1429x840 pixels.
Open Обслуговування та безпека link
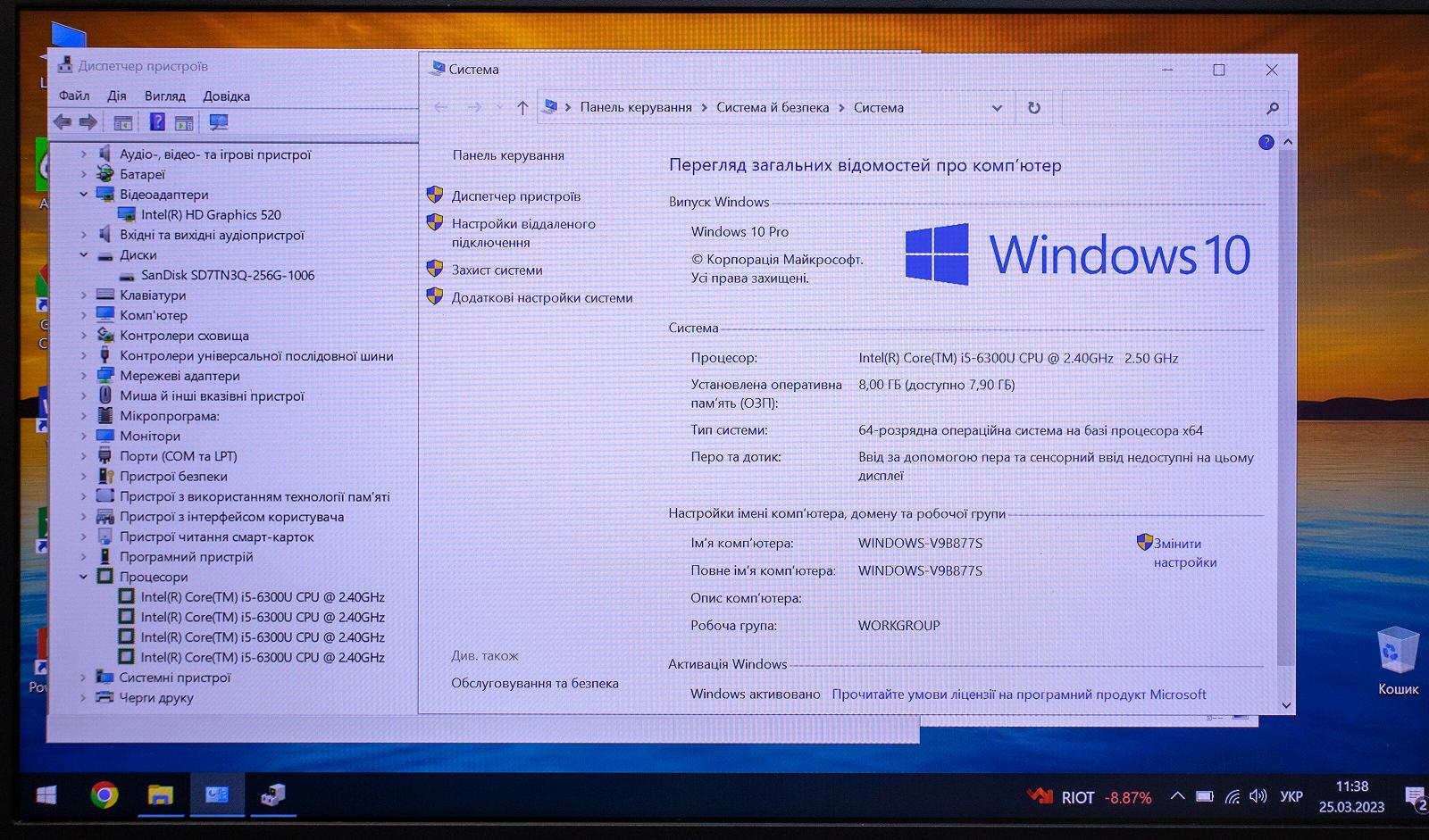pos(535,683)
